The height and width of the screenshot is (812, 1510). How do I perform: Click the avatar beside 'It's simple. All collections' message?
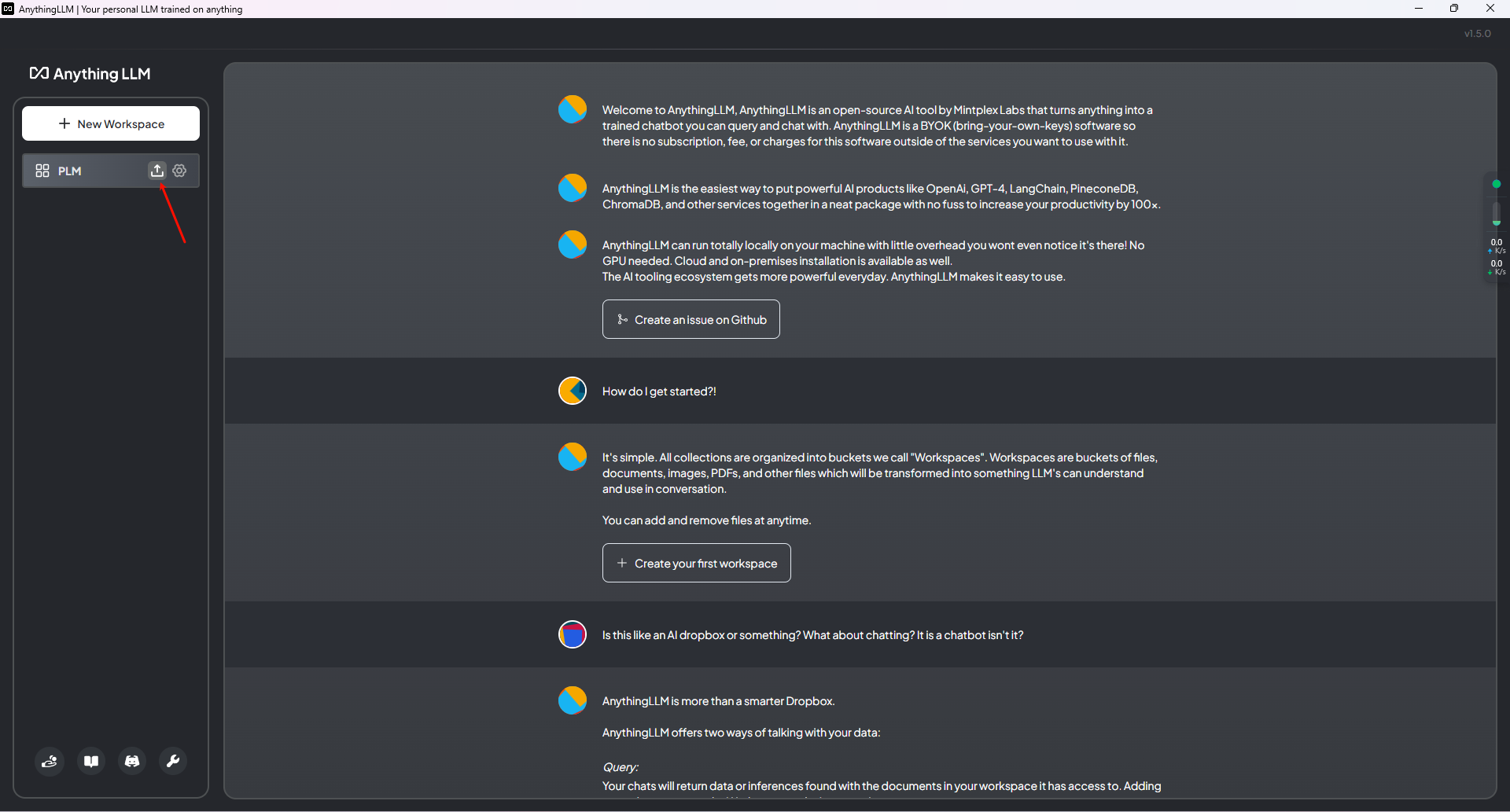click(573, 457)
